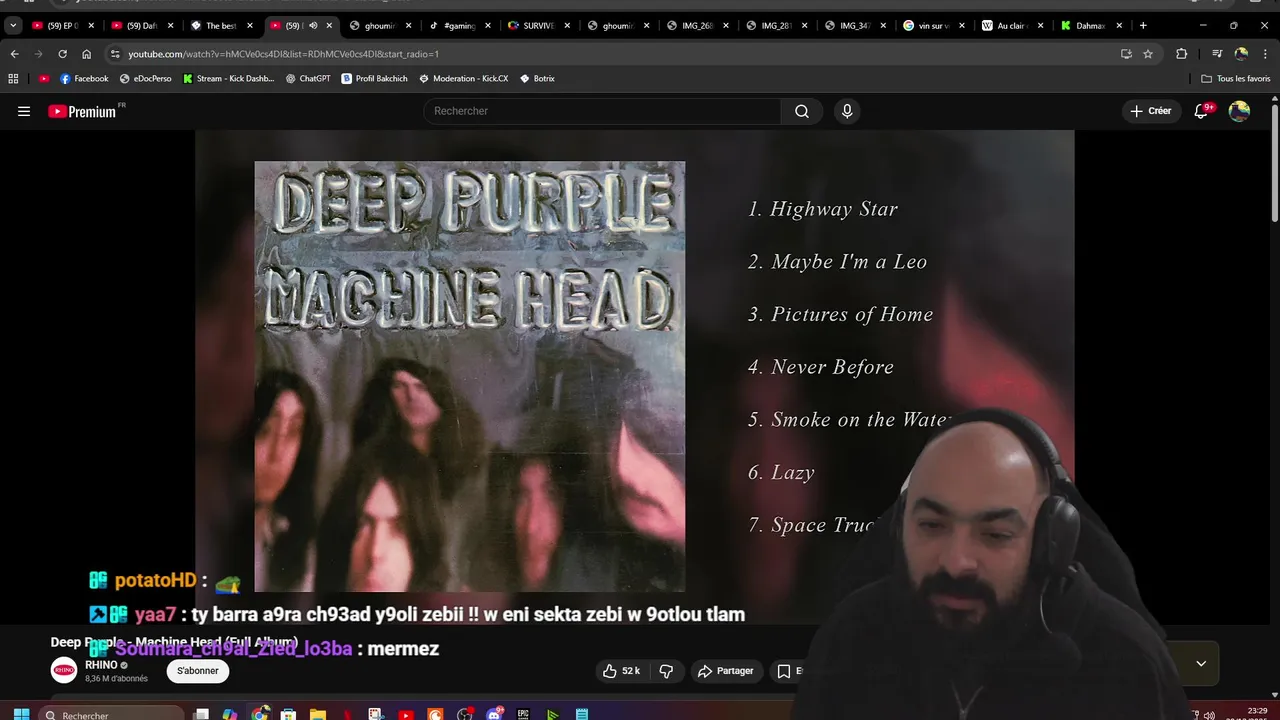
Task: Open Chrome extensions puzzle icon
Action: pos(1182,54)
